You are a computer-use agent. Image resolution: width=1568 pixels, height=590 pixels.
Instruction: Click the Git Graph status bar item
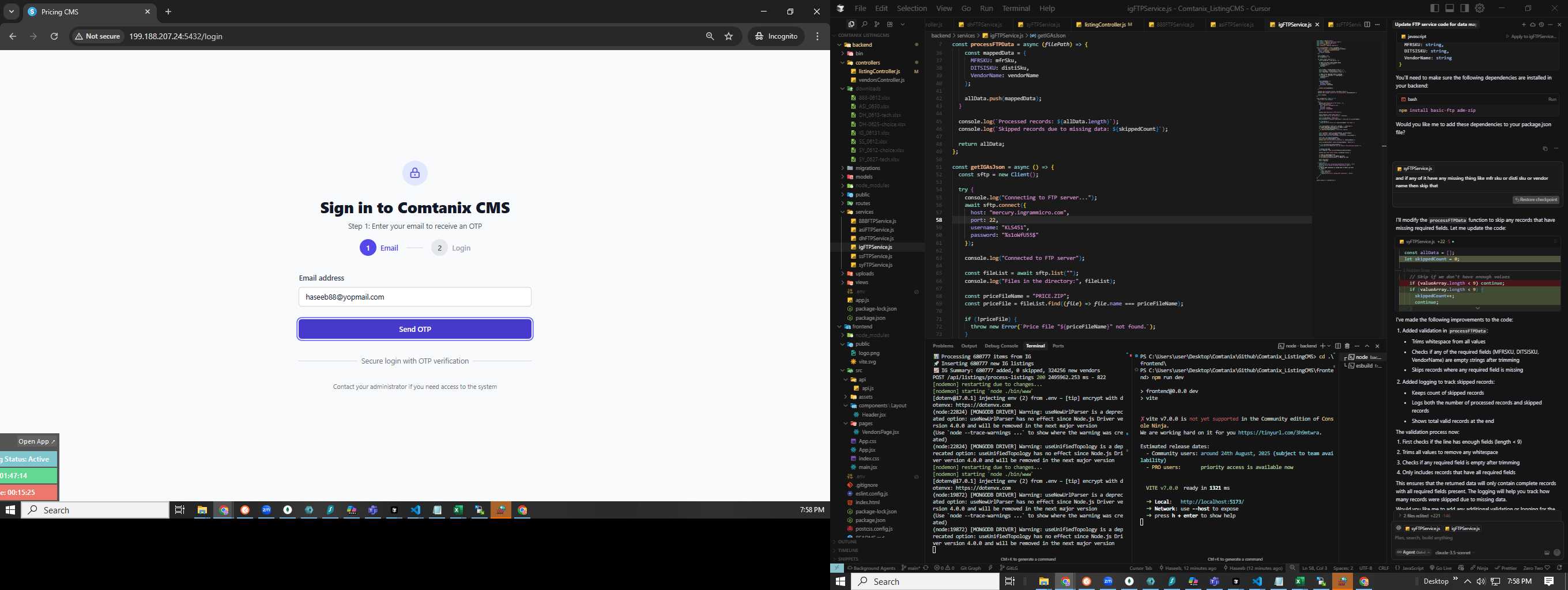pyautogui.click(x=970, y=568)
